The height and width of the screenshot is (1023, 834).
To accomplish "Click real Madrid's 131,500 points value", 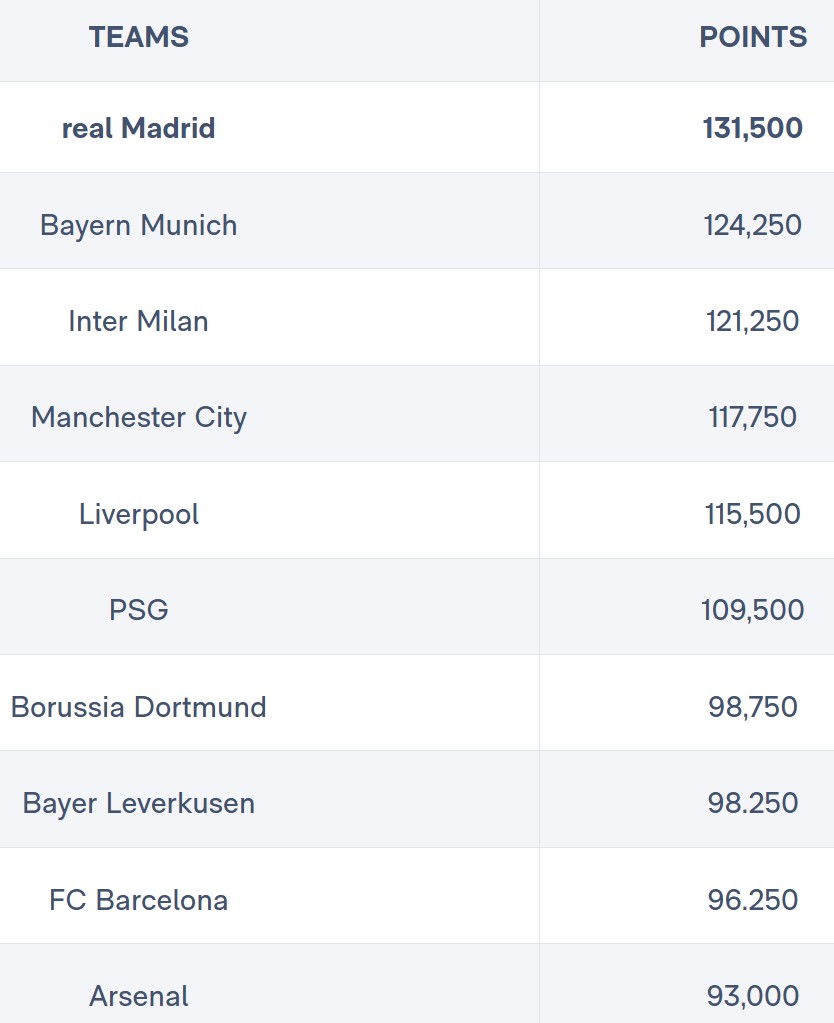I will click(x=753, y=128).
